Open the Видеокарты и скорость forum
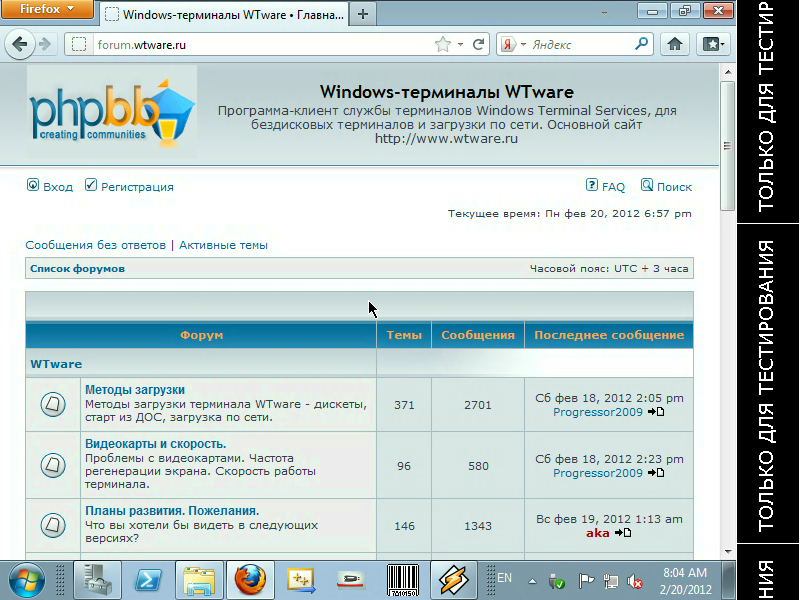The height and width of the screenshot is (600, 800). tap(155, 443)
